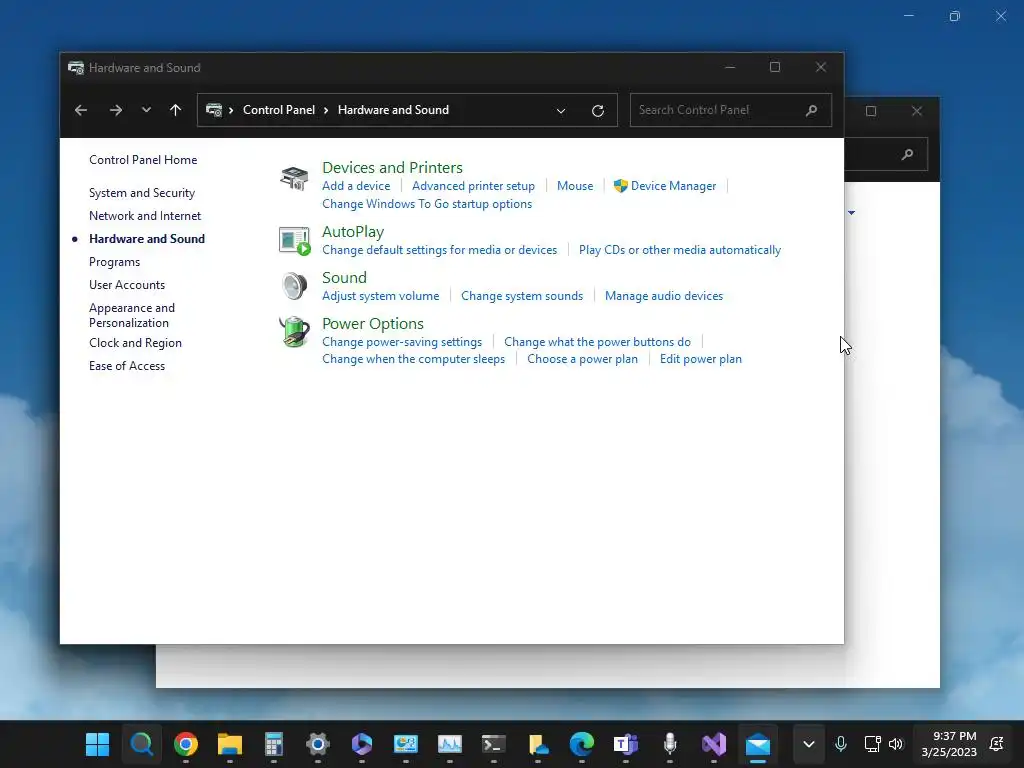Click Adjust system volume link
This screenshot has width=1024, height=768.
[381, 296]
